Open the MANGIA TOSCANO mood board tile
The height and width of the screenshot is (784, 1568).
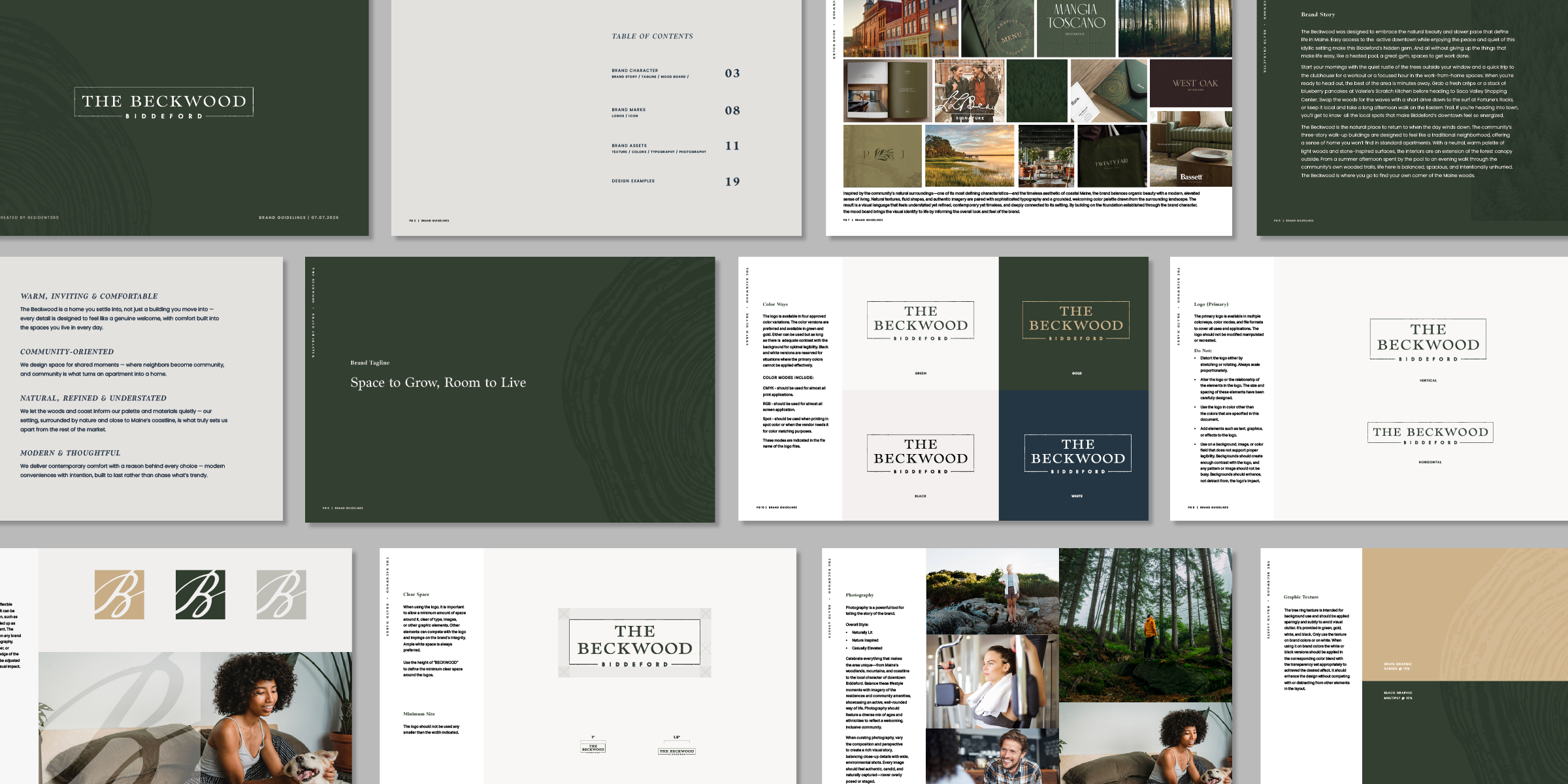click(1076, 28)
